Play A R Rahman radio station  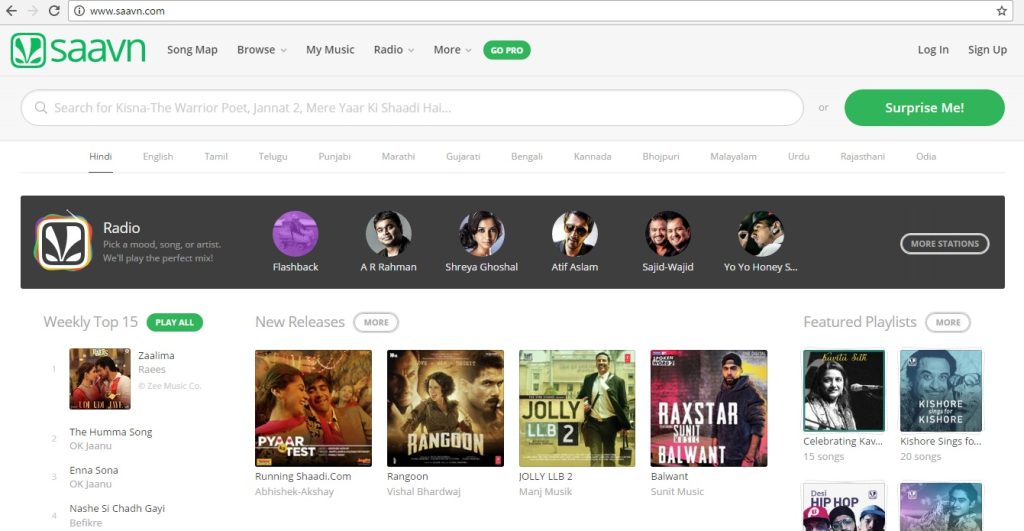(389, 233)
